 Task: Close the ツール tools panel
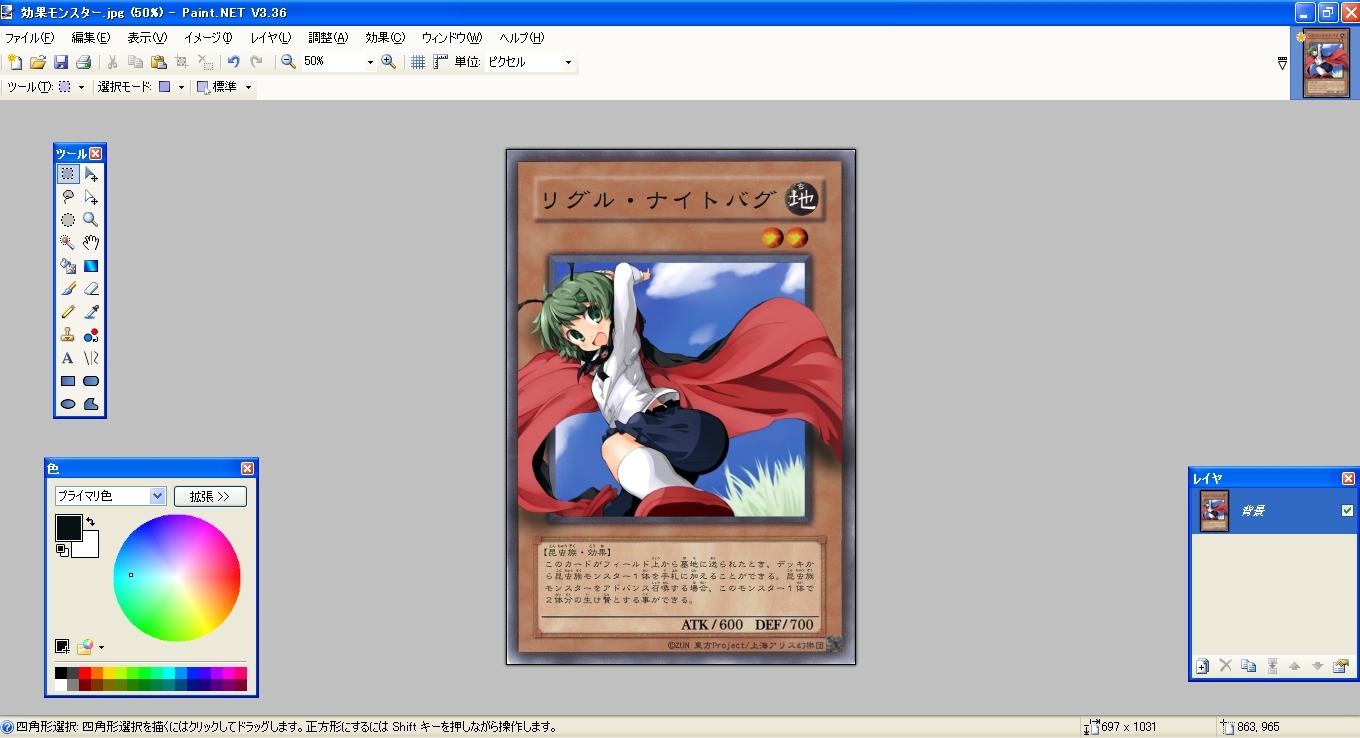96,153
